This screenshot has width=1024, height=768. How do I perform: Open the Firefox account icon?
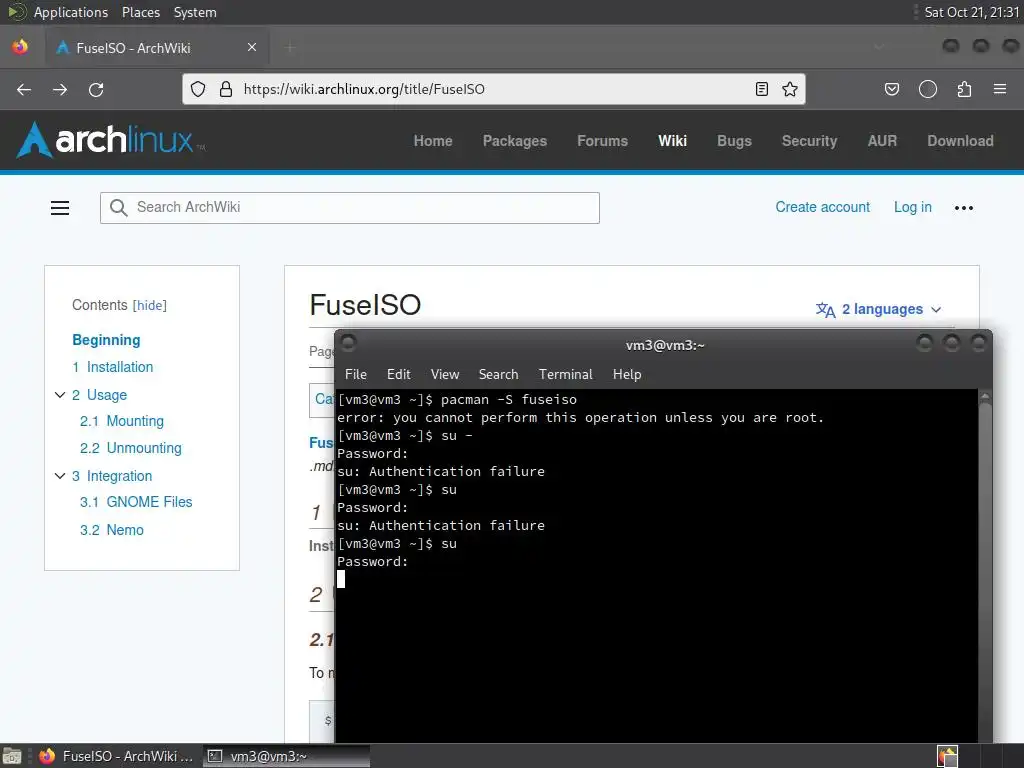tap(927, 89)
